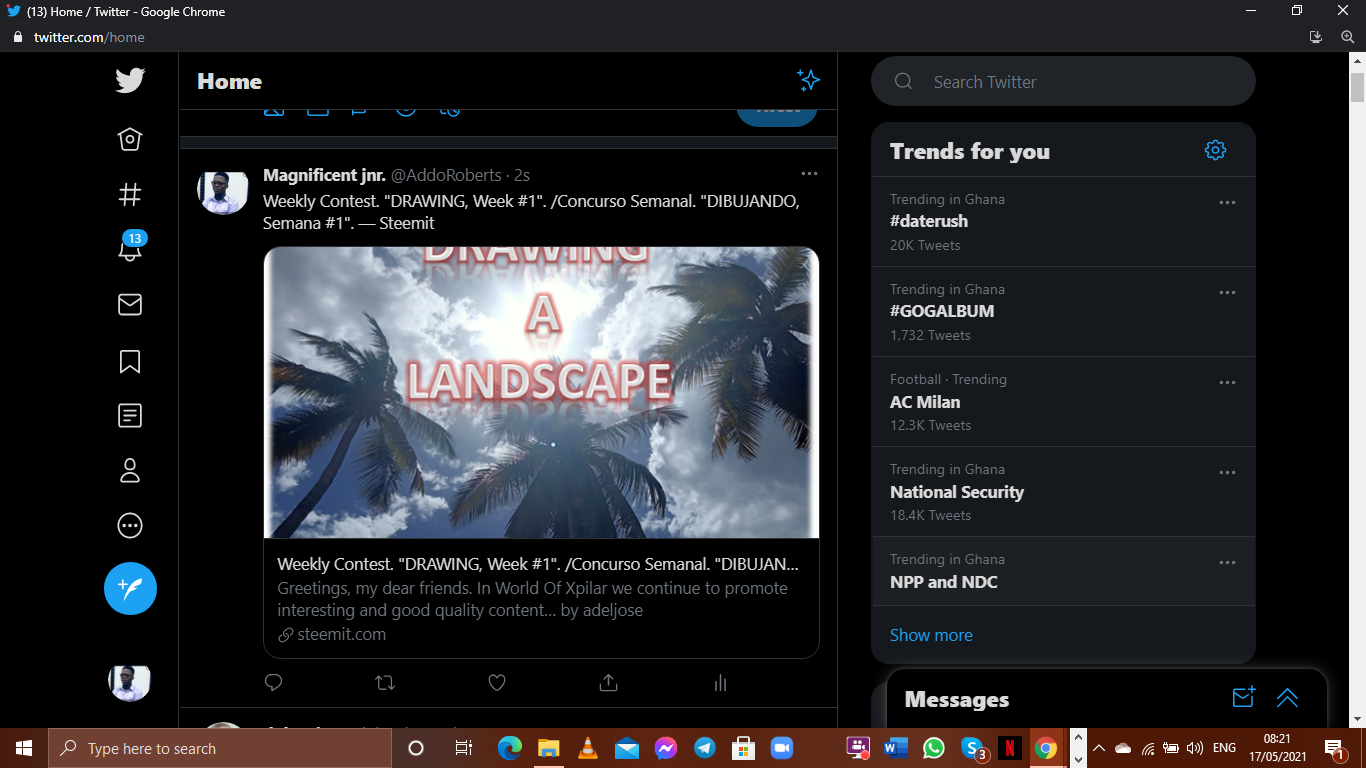Open options for #GOGALBUM trend
The height and width of the screenshot is (768, 1366).
tap(1227, 292)
